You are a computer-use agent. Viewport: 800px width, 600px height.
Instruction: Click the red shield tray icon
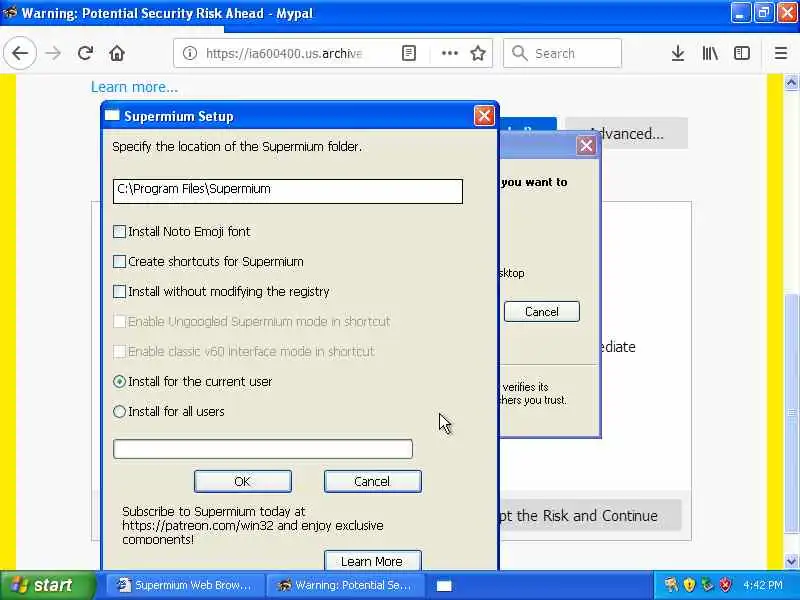tap(725, 585)
